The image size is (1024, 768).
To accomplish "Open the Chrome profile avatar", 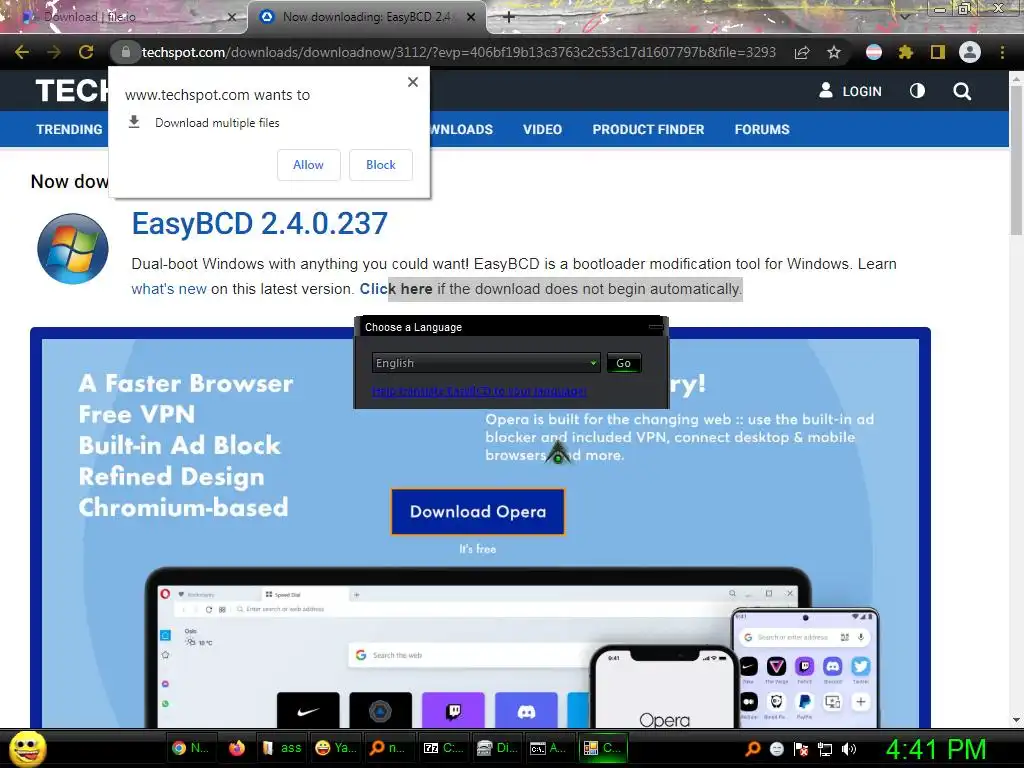I will [x=970, y=52].
